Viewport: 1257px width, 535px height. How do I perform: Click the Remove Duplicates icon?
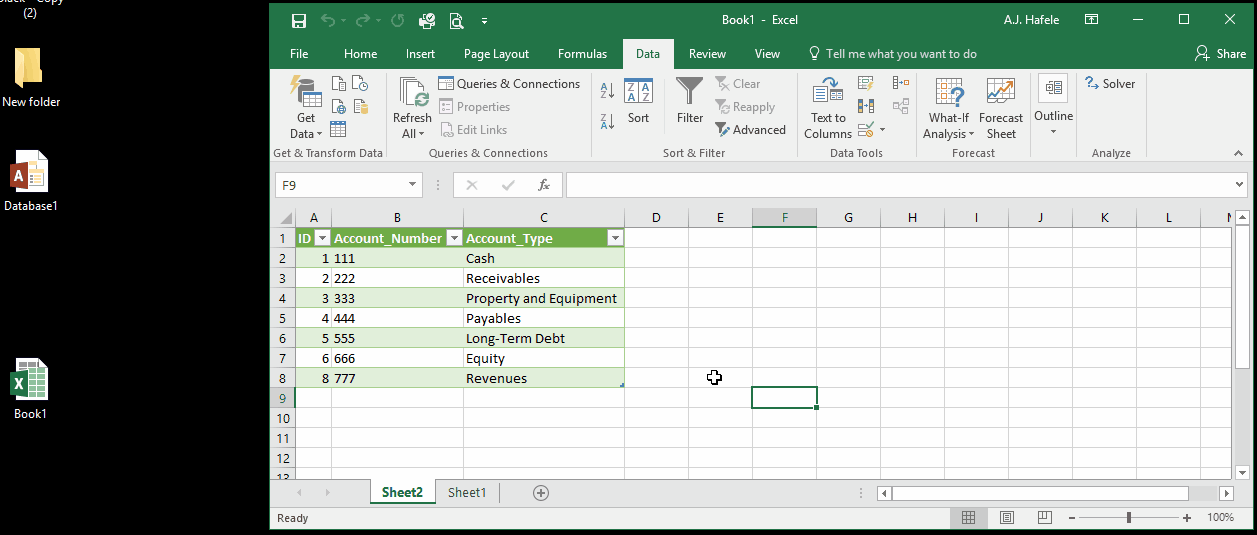[x=866, y=106]
